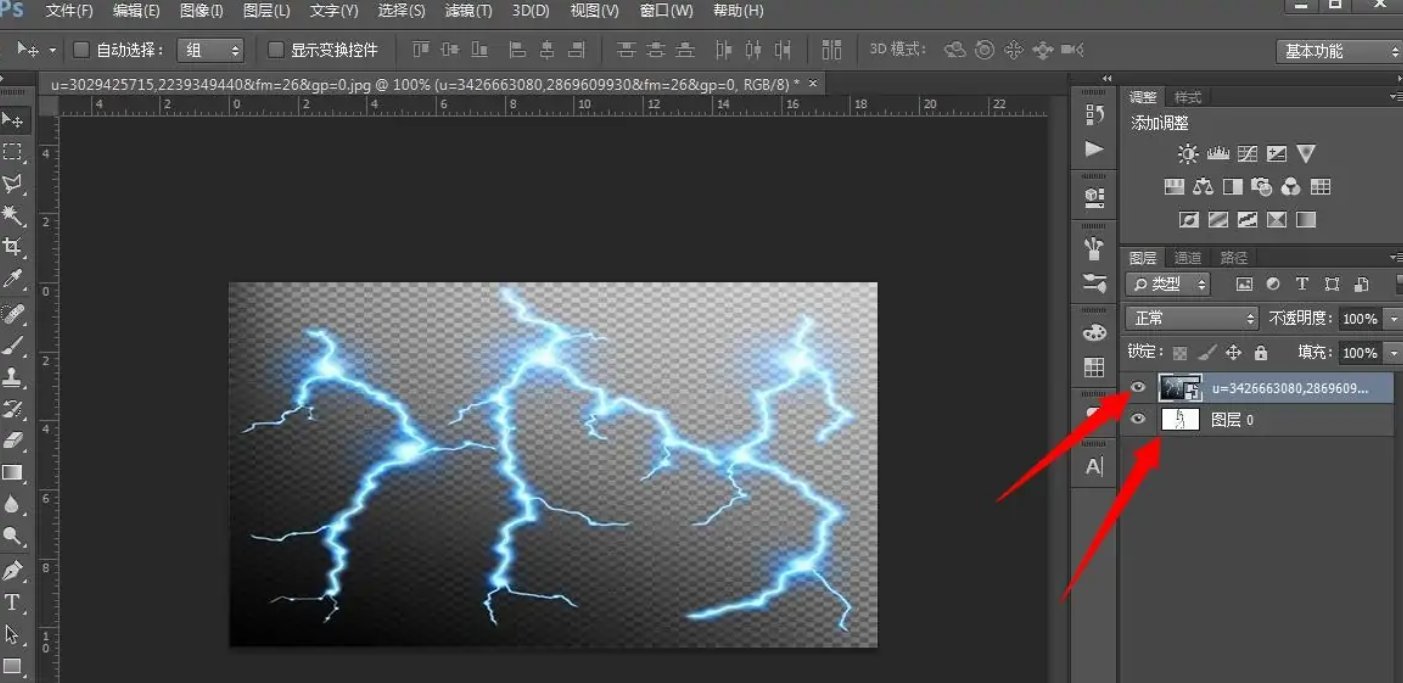This screenshot has width=1403, height=683.
Task: Select the Horizontal Type tool
Action: 12,602
